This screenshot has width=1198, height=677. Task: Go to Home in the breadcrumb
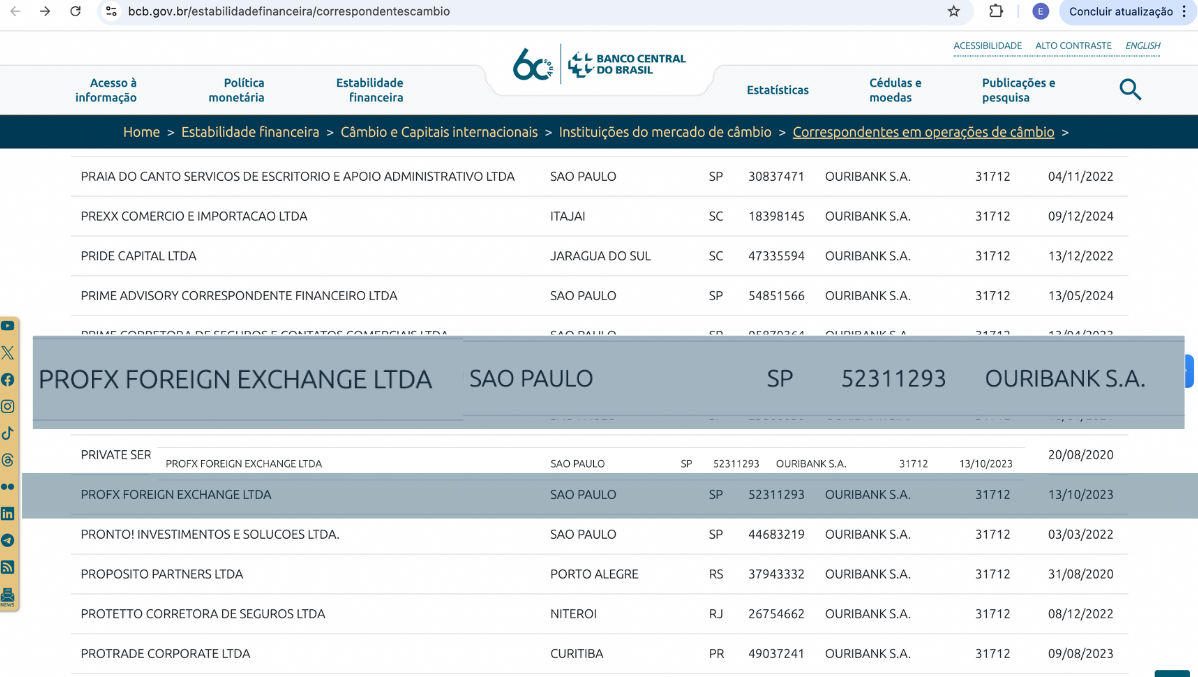(x=141, y=132)
